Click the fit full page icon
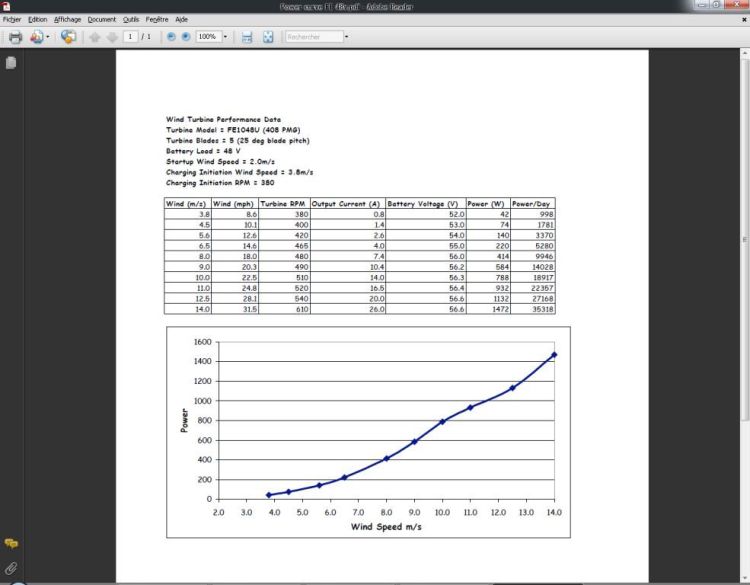The height and width of the screenshot is (585, 750). click(268, 37)
